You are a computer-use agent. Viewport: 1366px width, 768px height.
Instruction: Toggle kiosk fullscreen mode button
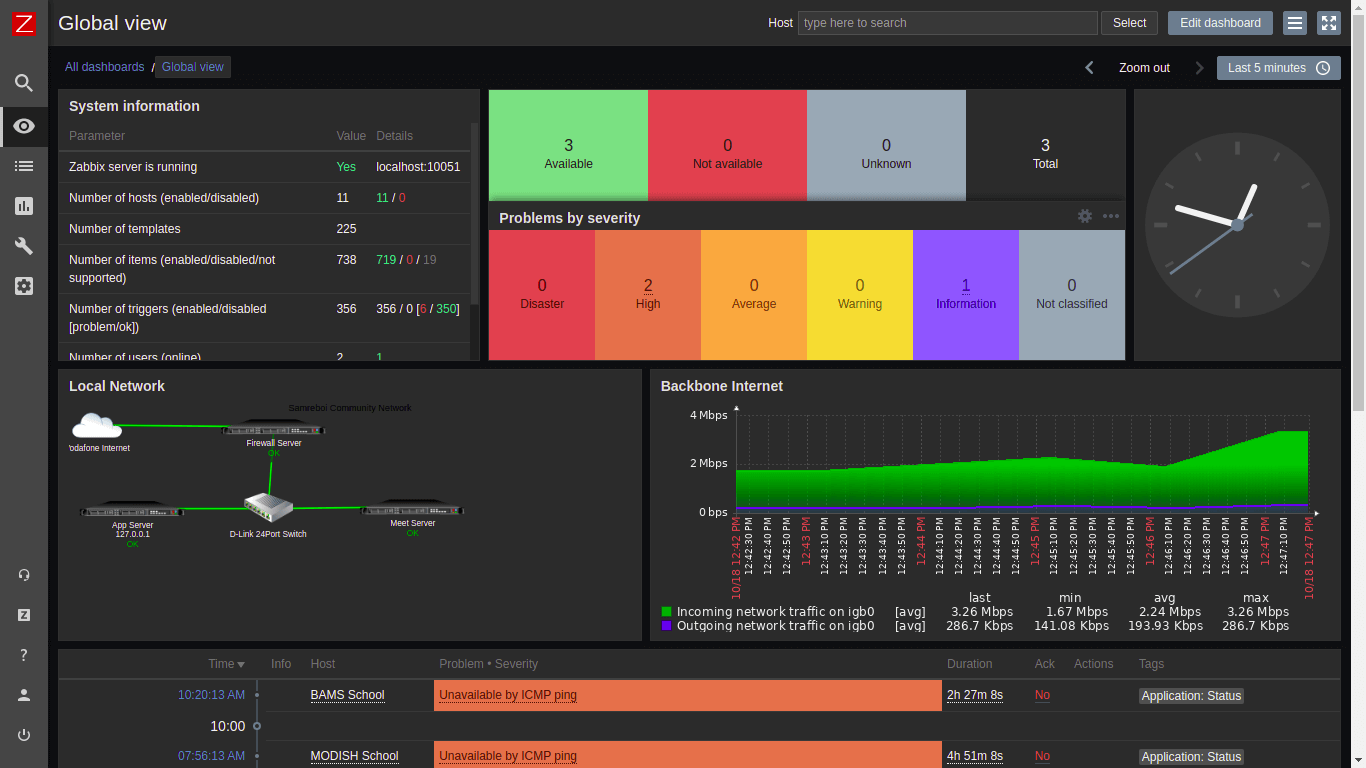point(1328,23)
